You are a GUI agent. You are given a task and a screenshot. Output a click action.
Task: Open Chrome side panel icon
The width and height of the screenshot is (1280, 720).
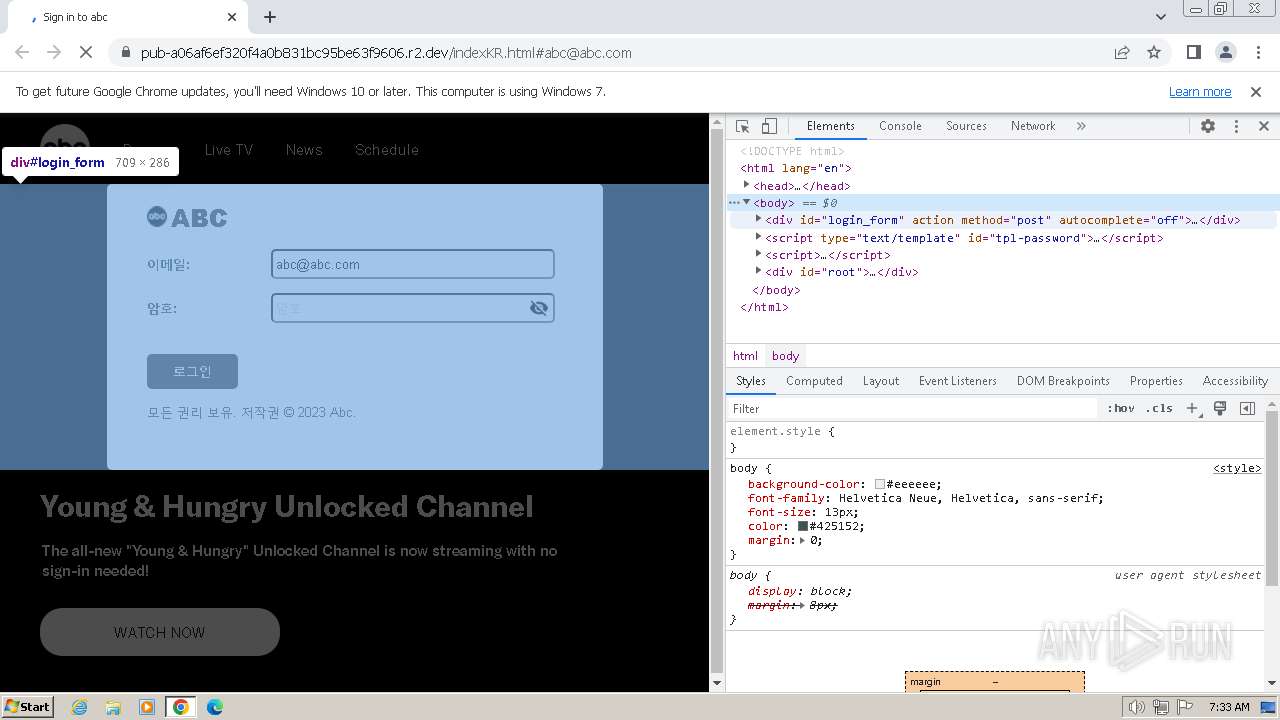(1194, 53)
